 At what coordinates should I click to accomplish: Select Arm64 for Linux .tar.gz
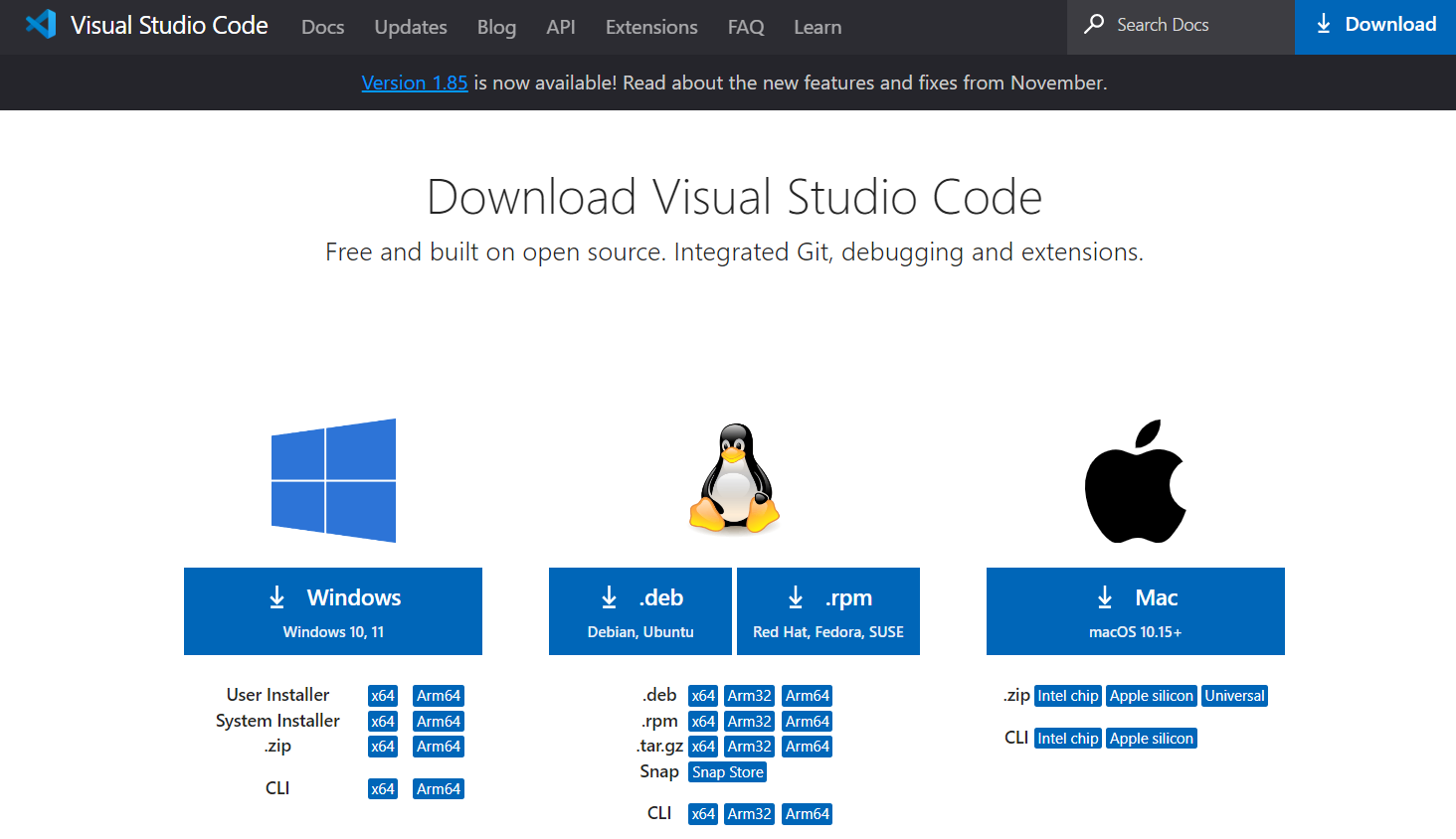pos(808,747)
